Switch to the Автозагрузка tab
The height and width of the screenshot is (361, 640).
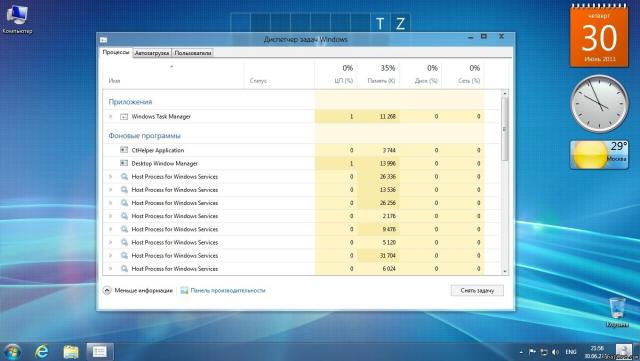point(152,53)
